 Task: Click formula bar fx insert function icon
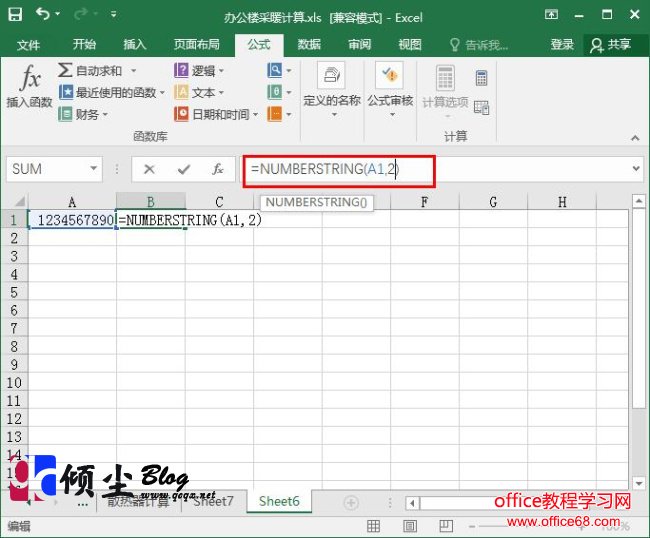click(218, 169)
